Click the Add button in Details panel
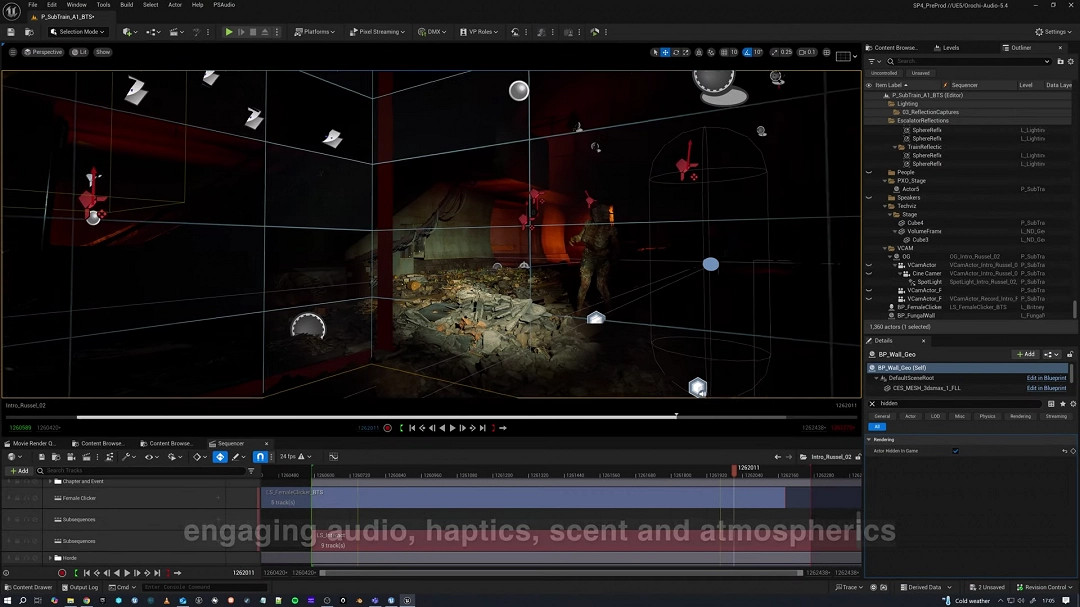 [1025, 354]
